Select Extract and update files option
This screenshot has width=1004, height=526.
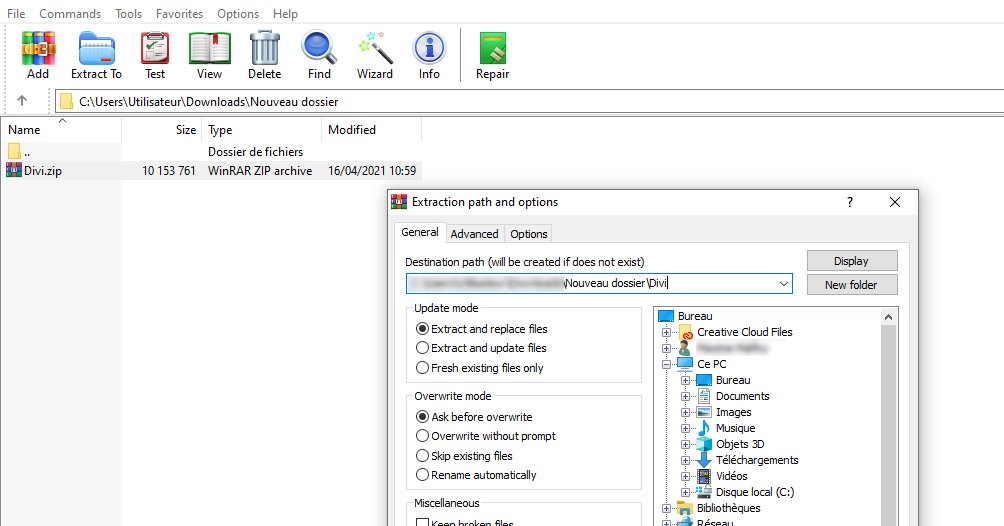pos(422,348)
